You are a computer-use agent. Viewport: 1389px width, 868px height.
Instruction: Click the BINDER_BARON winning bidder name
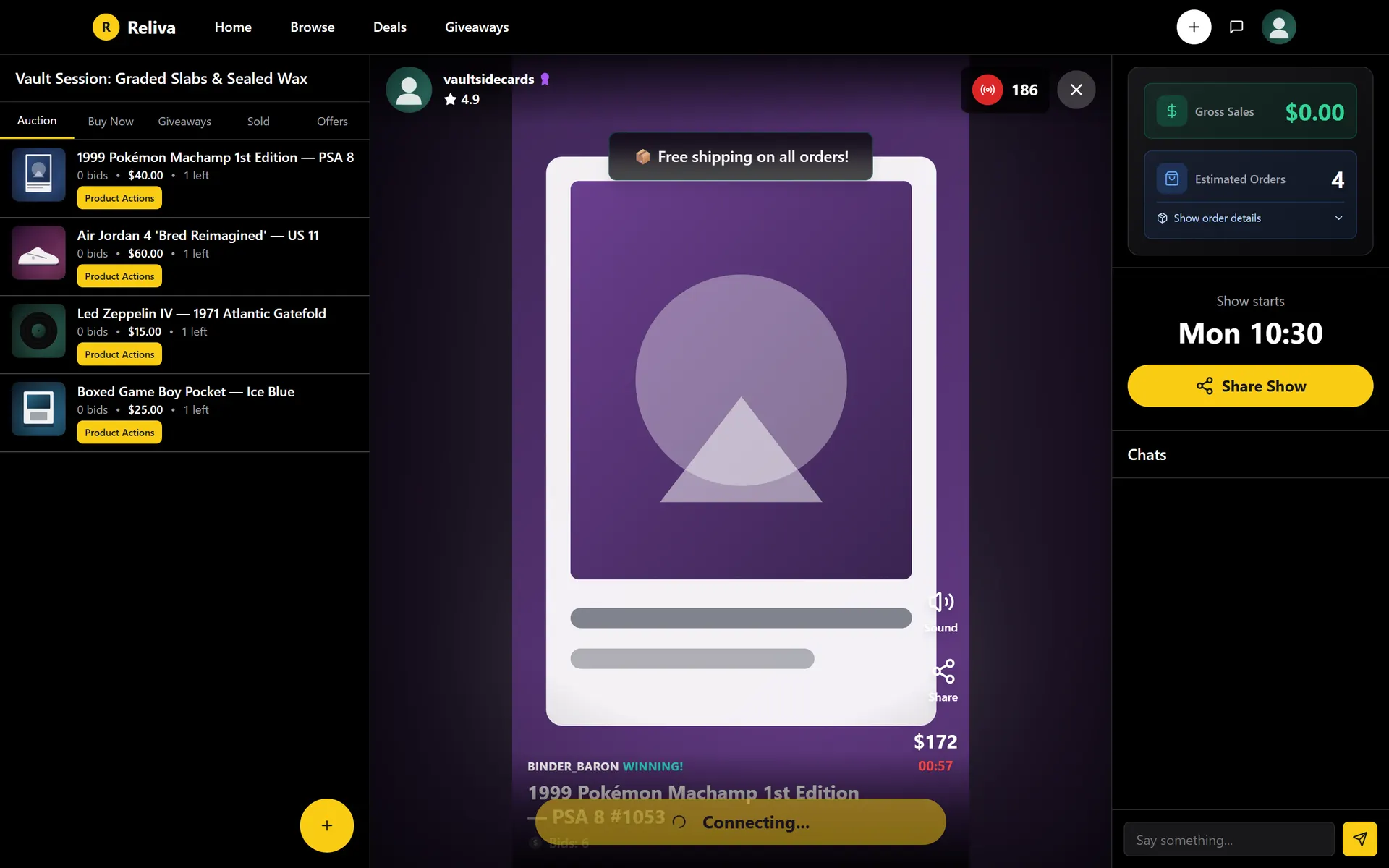[573, 767]
